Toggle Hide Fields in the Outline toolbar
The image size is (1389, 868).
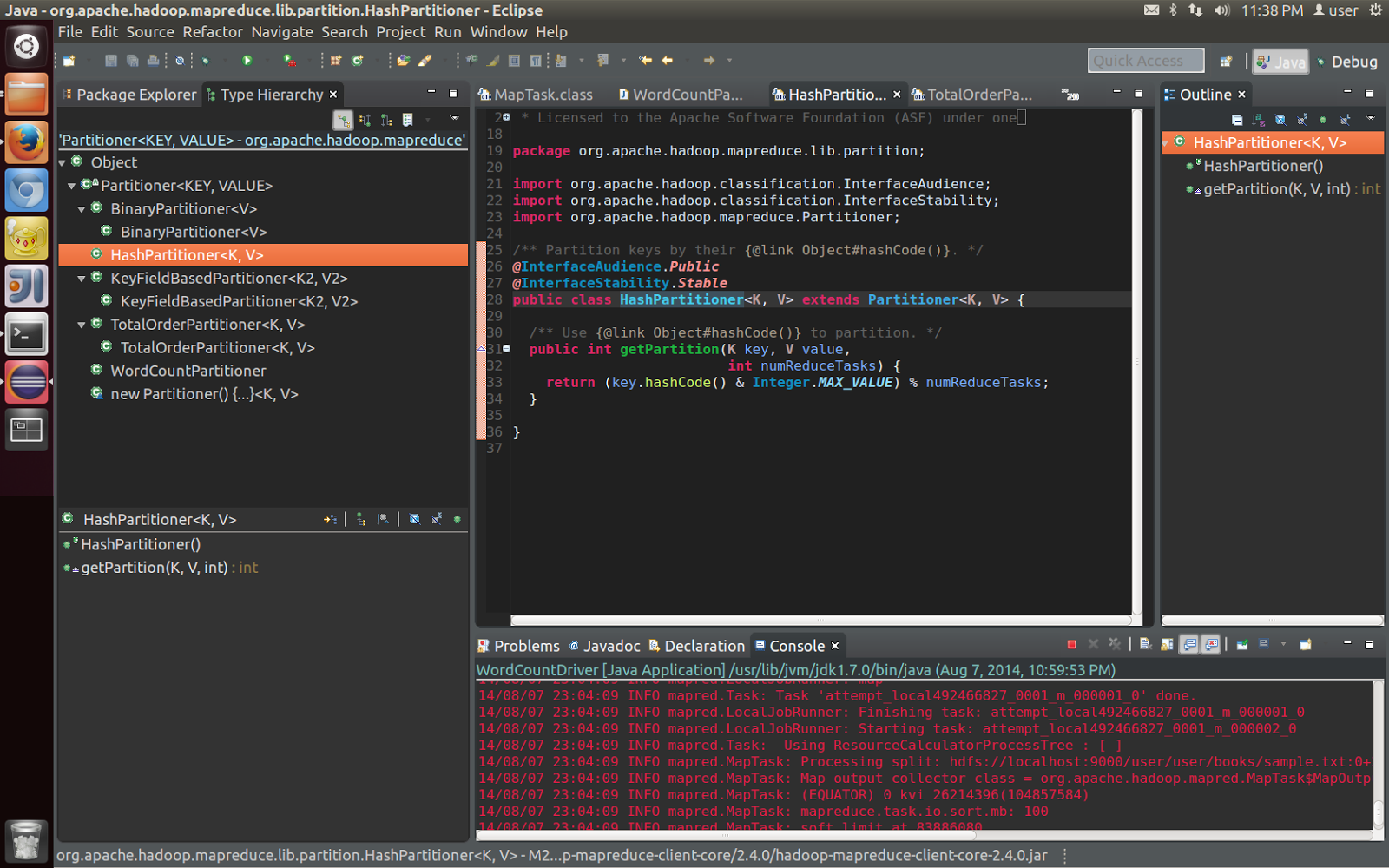tap(1279, 119)
